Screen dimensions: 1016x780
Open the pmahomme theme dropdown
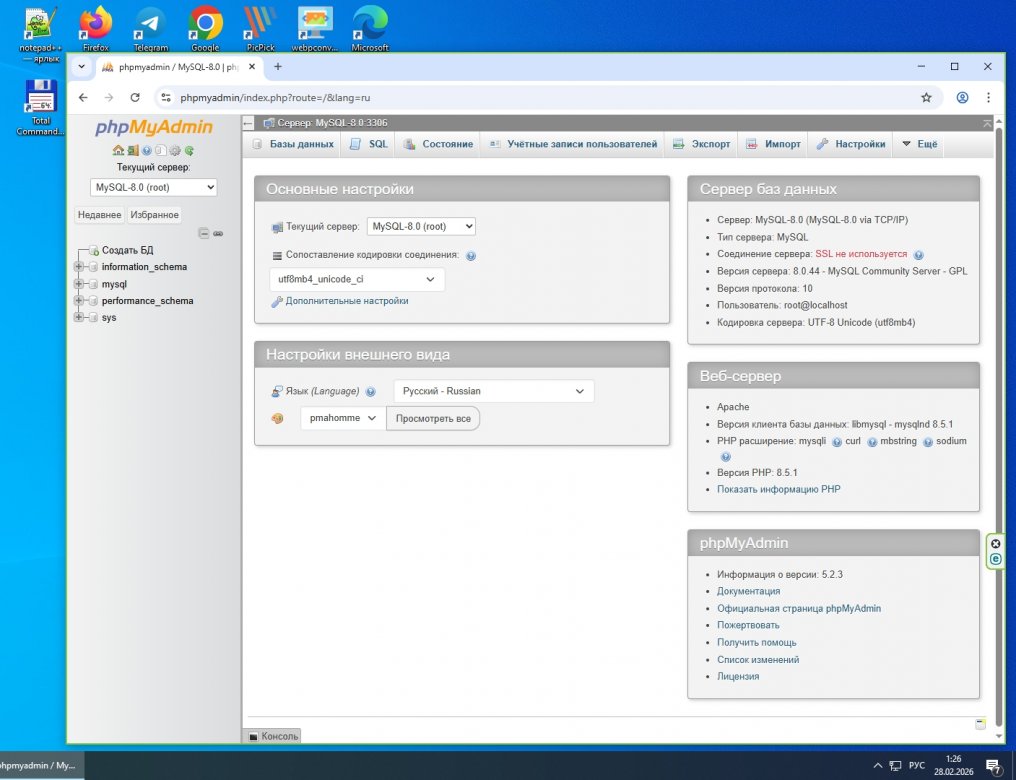pyautogui.click(x=343, y=419)
